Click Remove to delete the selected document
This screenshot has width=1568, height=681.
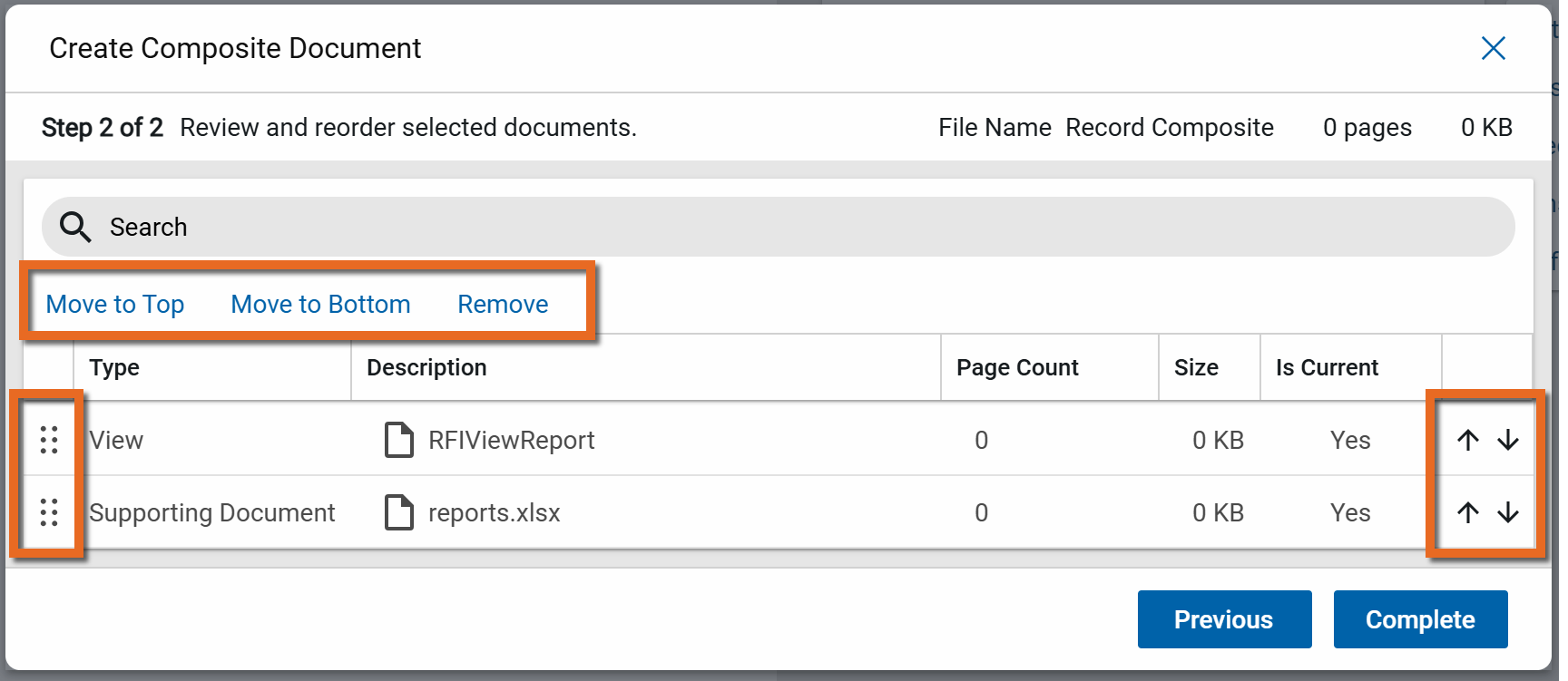(503, 305)
